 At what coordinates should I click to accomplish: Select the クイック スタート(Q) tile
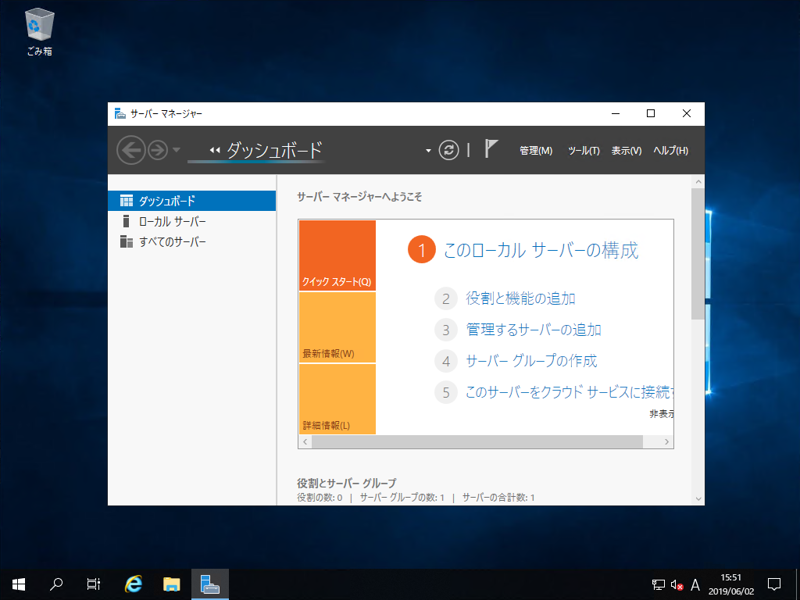pyautogui.click(x=337, y=256)
